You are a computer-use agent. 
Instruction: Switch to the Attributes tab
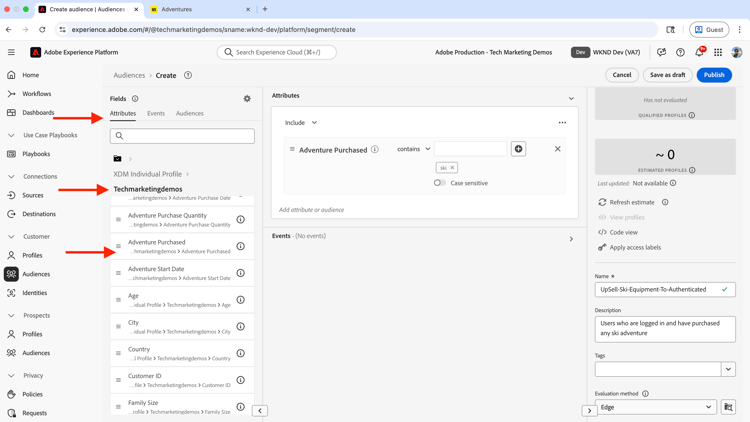[123, 113]
